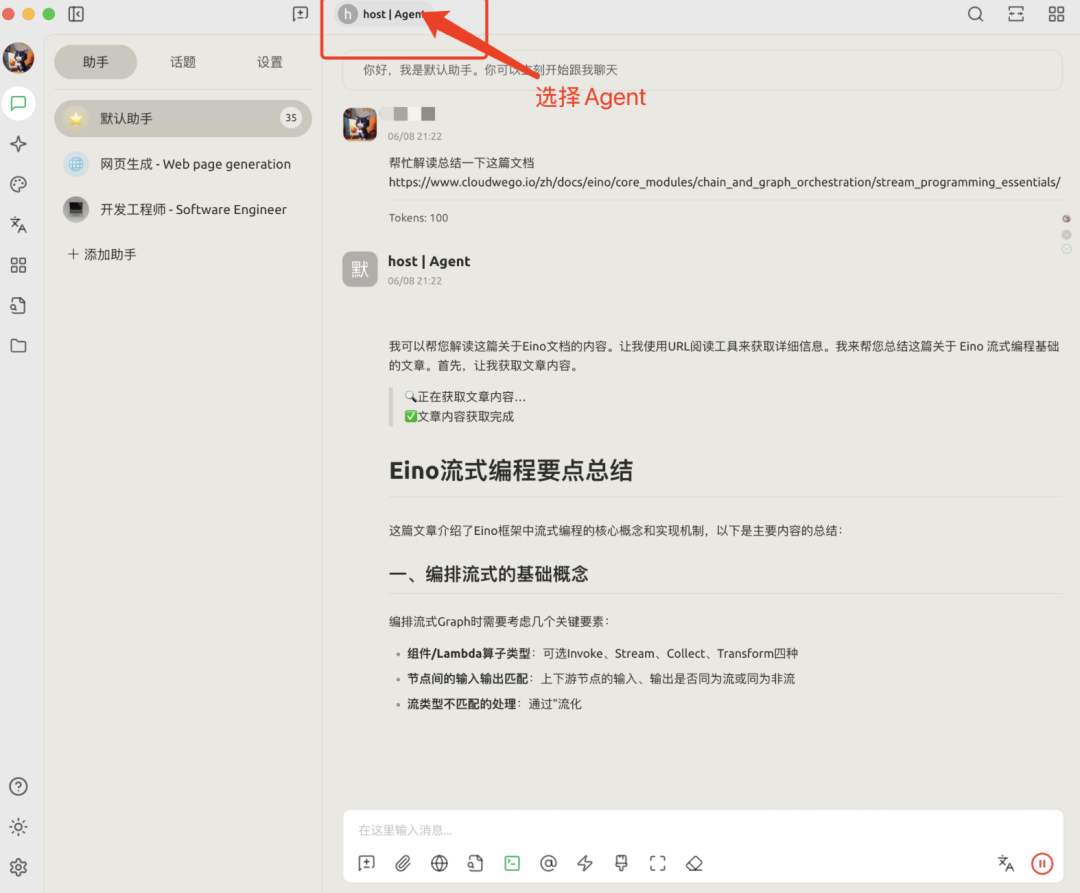Enable web search with the globe icon
Screen dimensions: 1080x893
point(439,863)
